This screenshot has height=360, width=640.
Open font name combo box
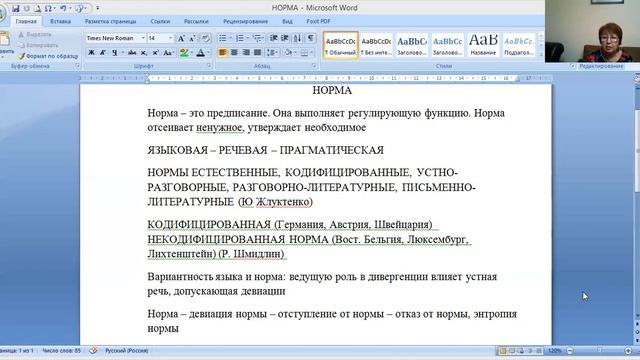[x=116, y=38]
